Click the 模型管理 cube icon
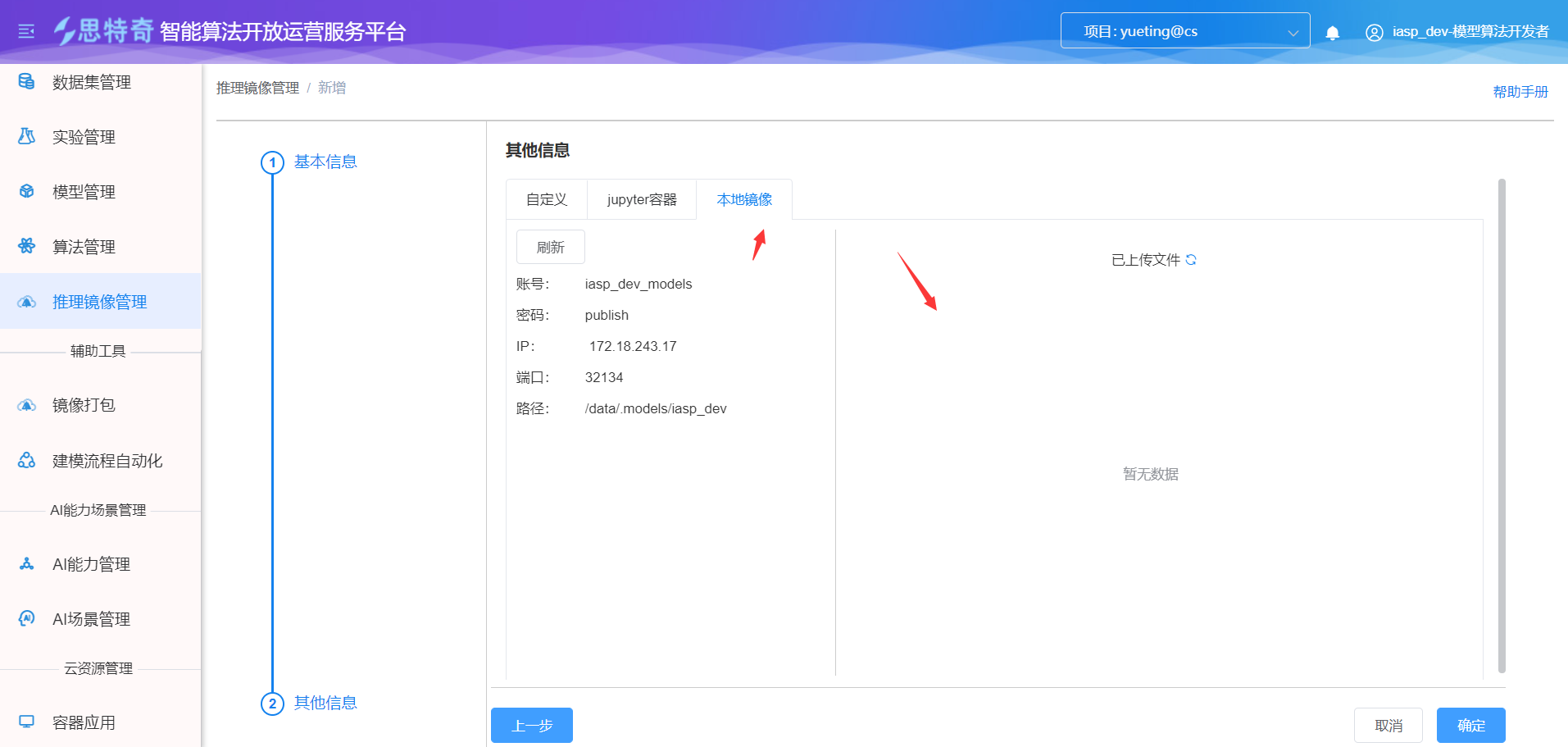The height and width of the screenshot is (747, 1568). (x=26, y=191)
